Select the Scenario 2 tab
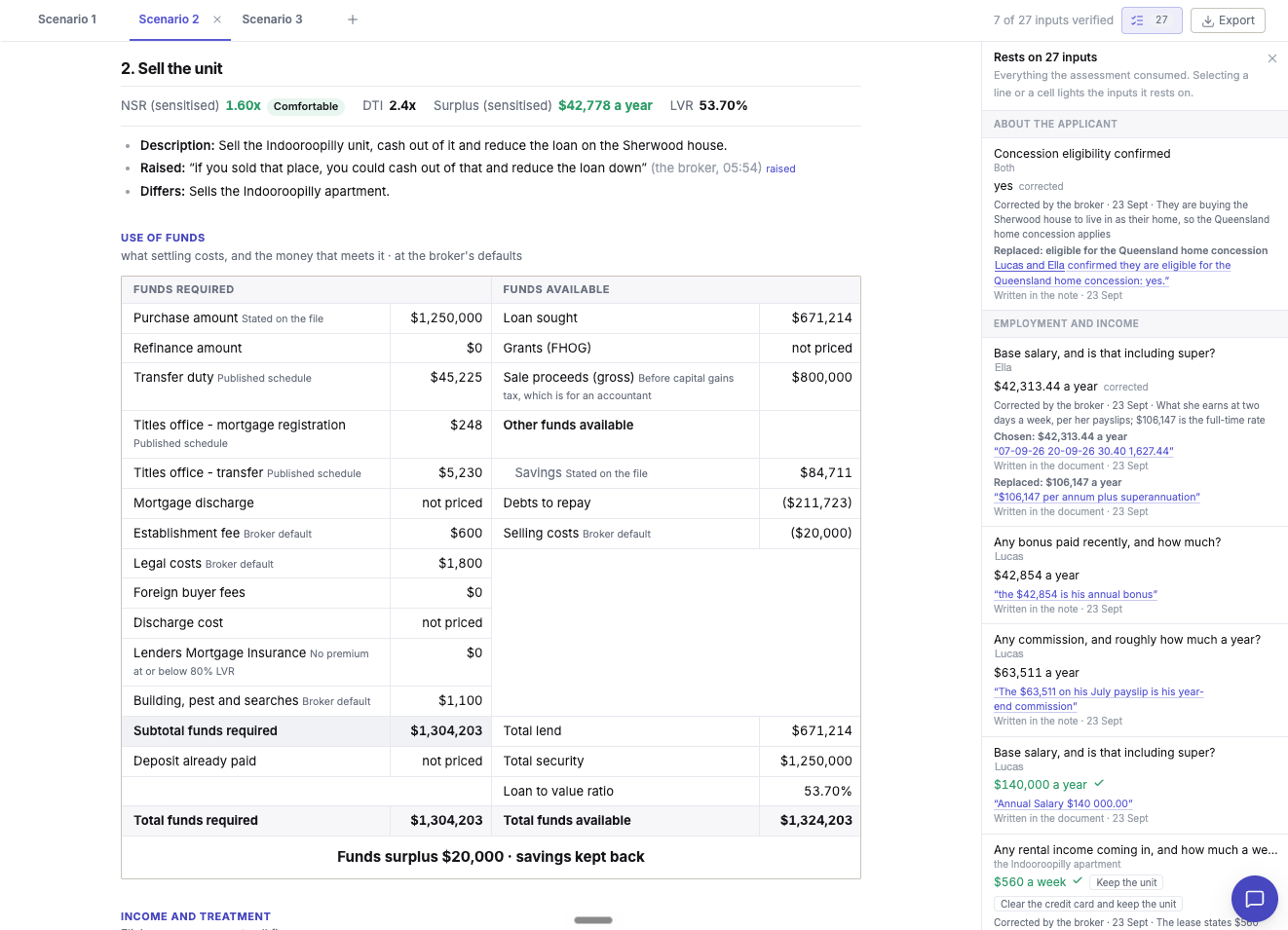 [x=169, y=19]
